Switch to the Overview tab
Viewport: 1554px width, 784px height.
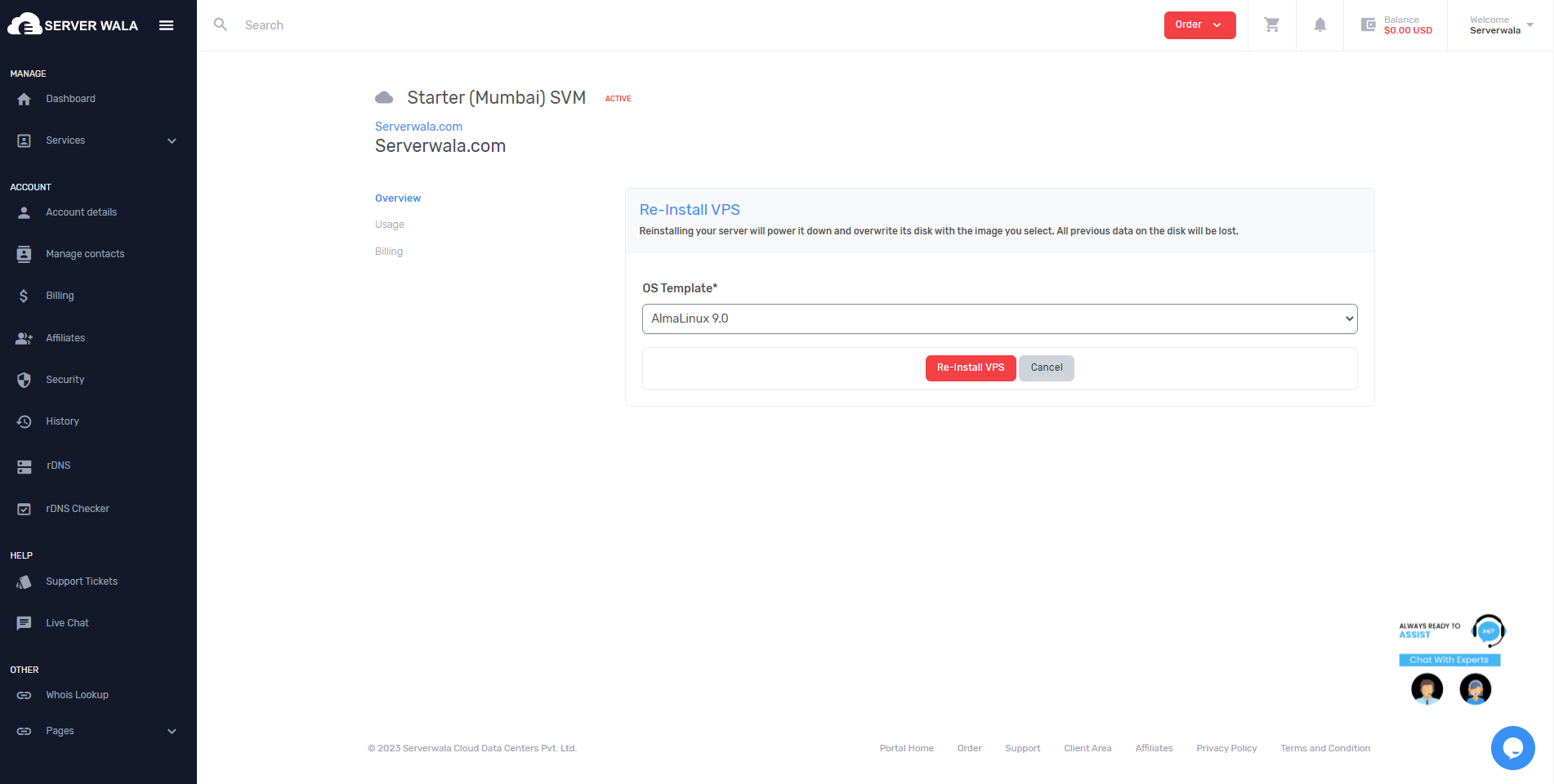(x=398, y=198)
